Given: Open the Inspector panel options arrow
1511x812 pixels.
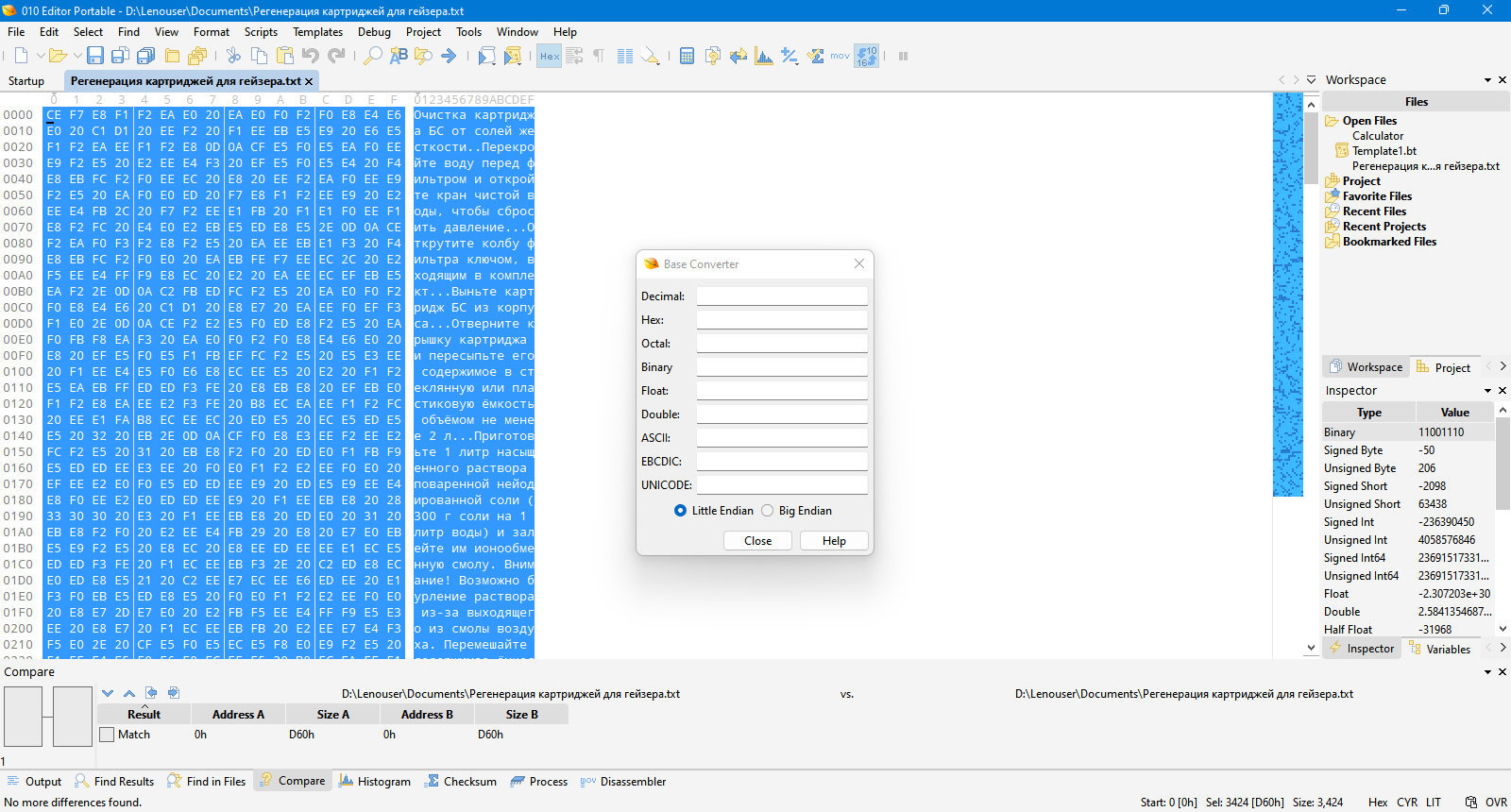Looking at the screenshot, I should pyautogui.click(x=1487, y=391).
